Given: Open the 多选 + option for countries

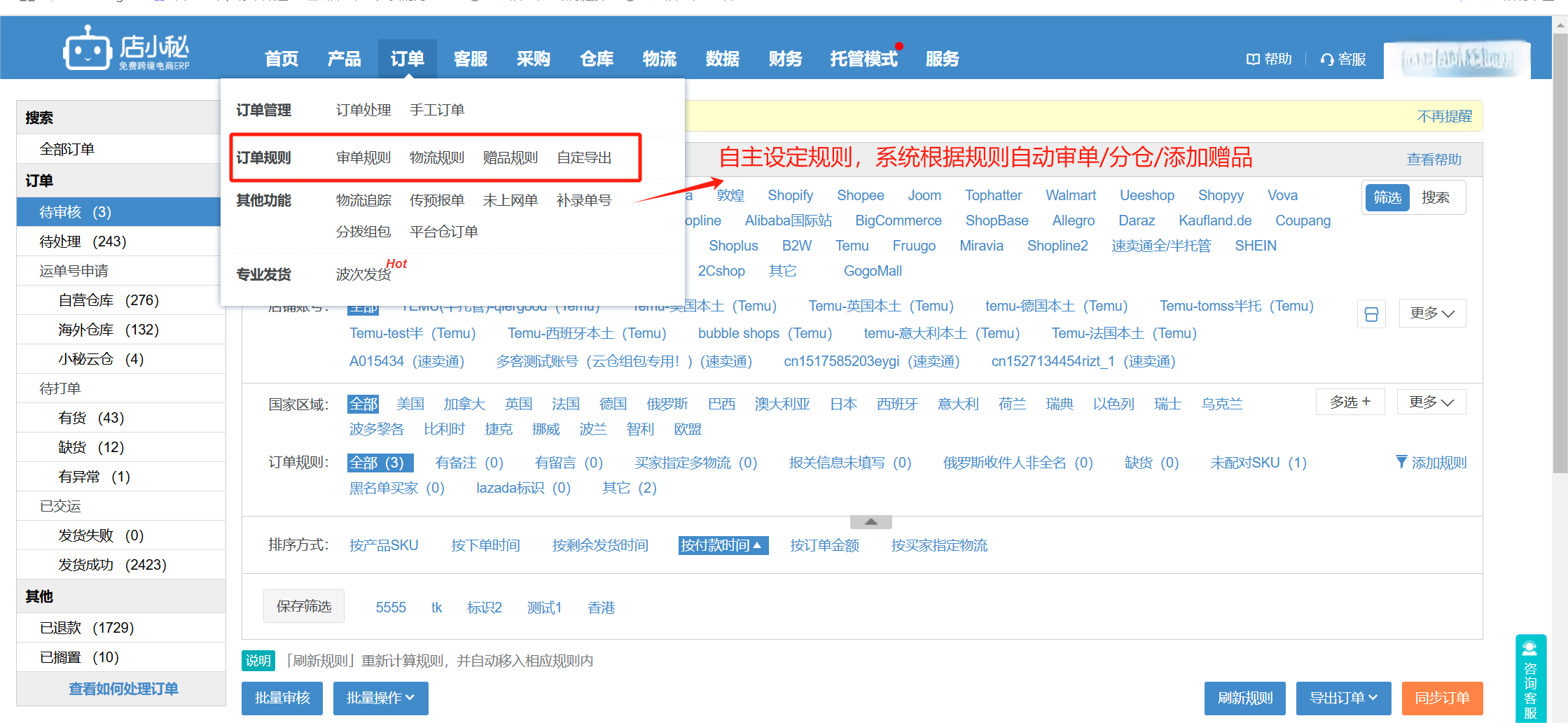Looking at the screenshot, I should tap(1350, 402).
